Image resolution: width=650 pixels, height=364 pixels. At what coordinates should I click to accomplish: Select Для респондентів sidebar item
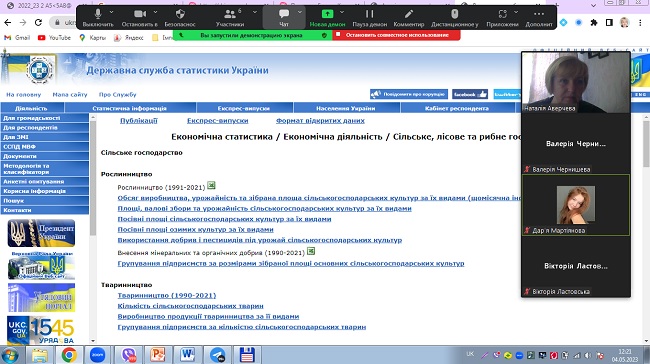click(x=45, y=128)
